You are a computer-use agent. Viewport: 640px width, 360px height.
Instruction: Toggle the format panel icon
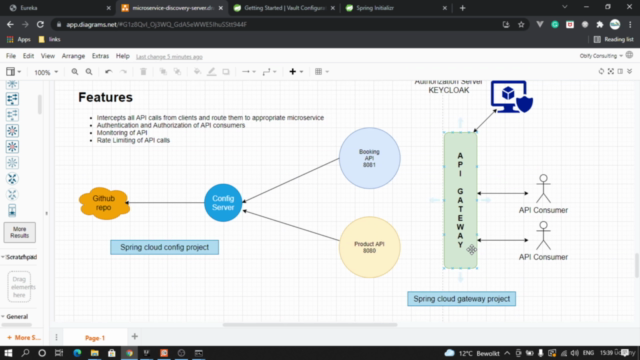point(620,71)
